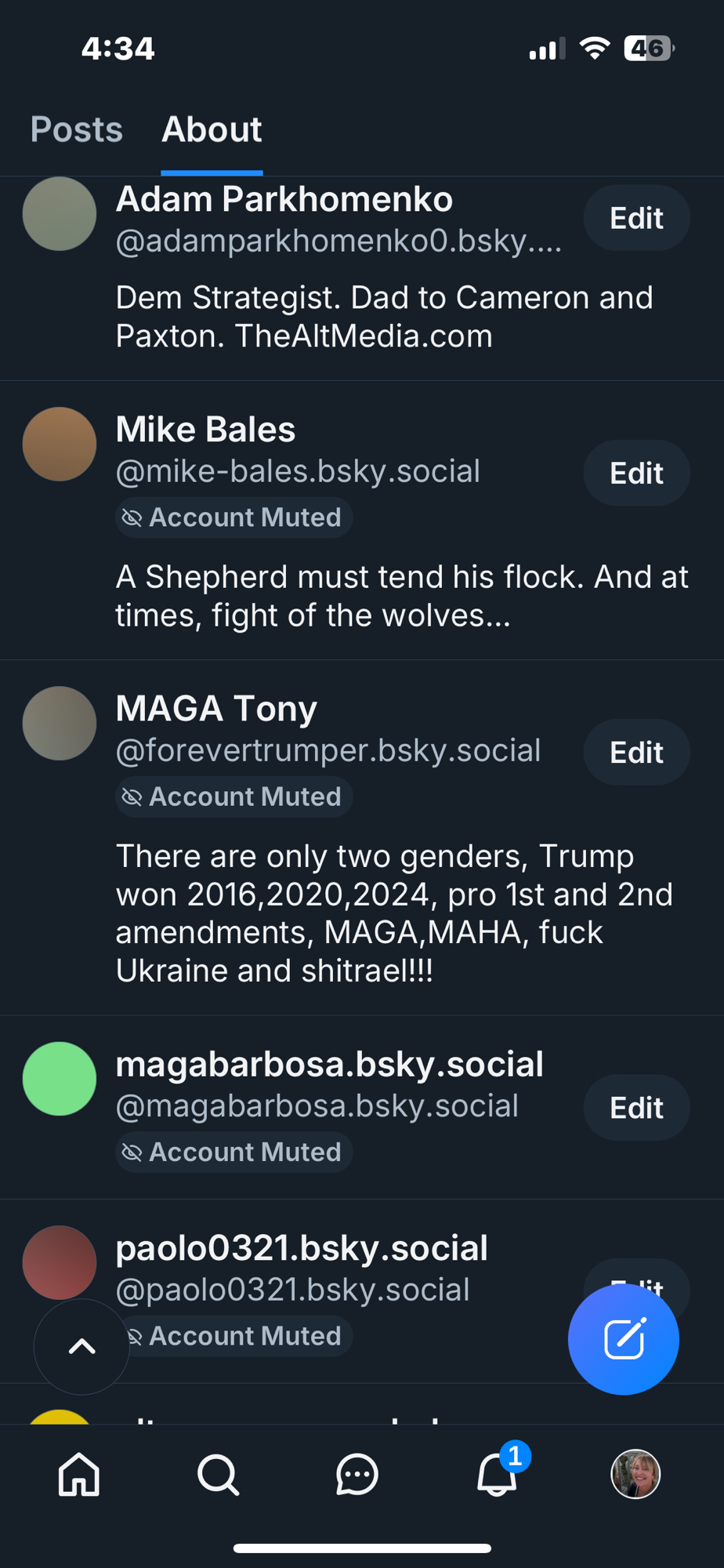Open Mike Bales' profile avatar
Screen dimensions: 724x1568
60,444
